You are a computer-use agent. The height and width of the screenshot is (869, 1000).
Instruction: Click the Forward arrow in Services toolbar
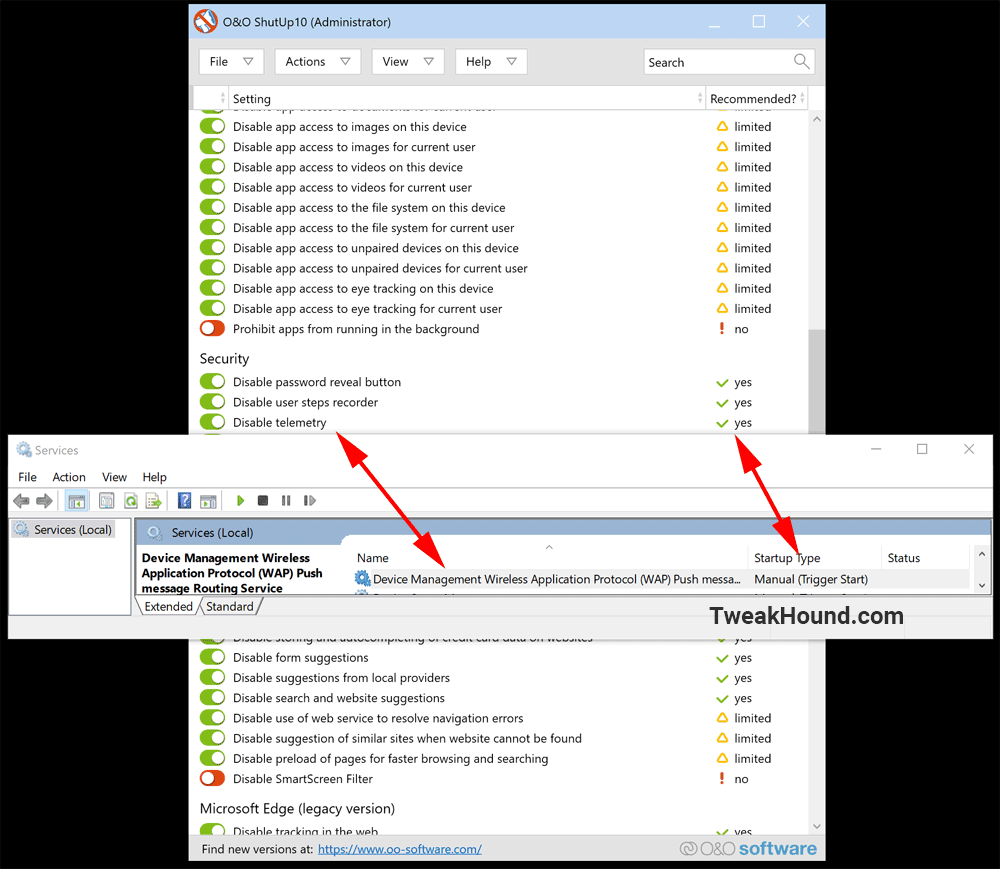pyautogui.click(x=44, y=501)
